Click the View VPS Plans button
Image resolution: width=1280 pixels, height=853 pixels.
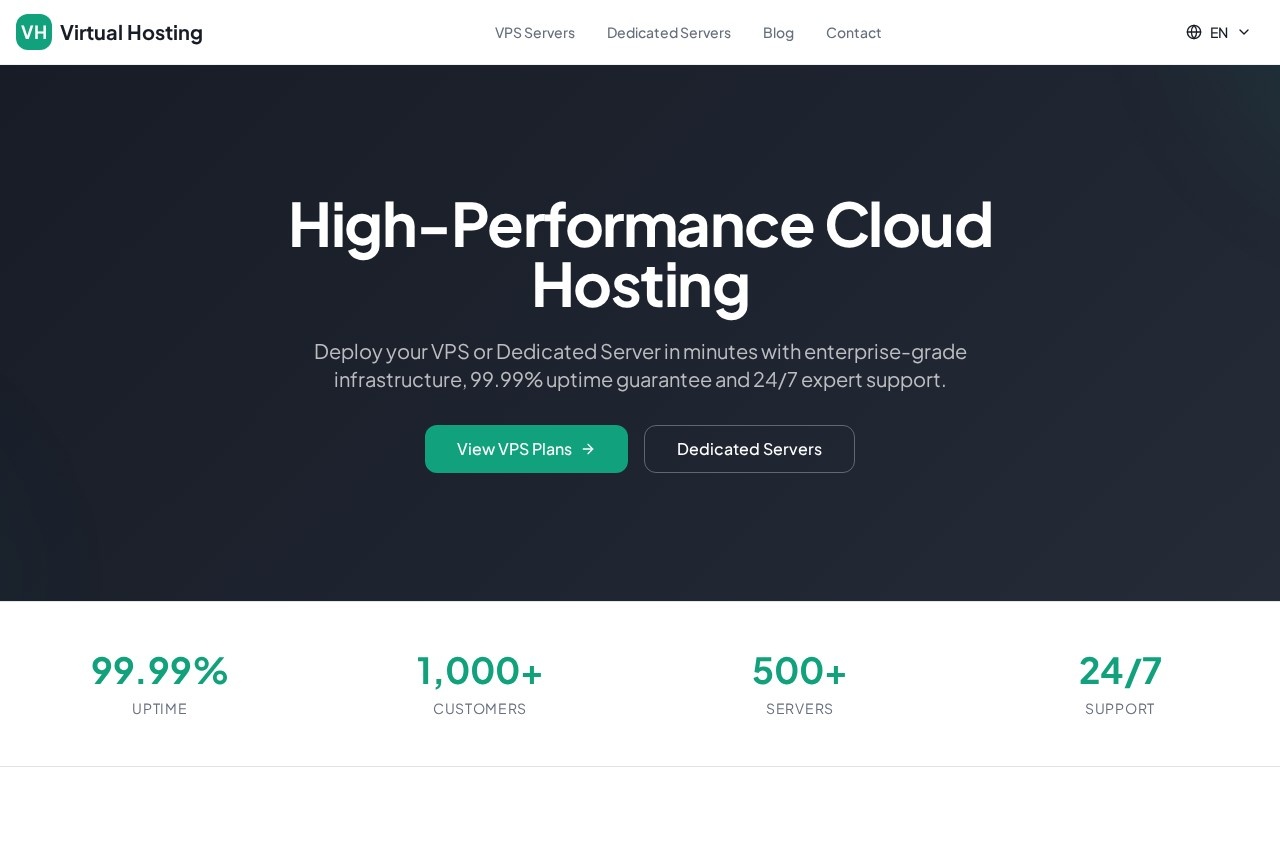[526, 449]
